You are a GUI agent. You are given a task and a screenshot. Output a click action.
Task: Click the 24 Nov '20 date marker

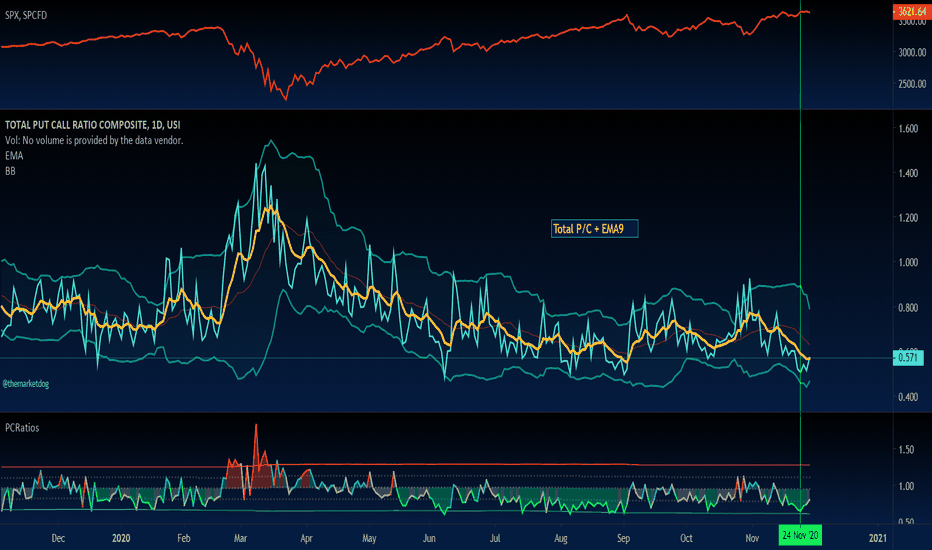click(800, 536)
